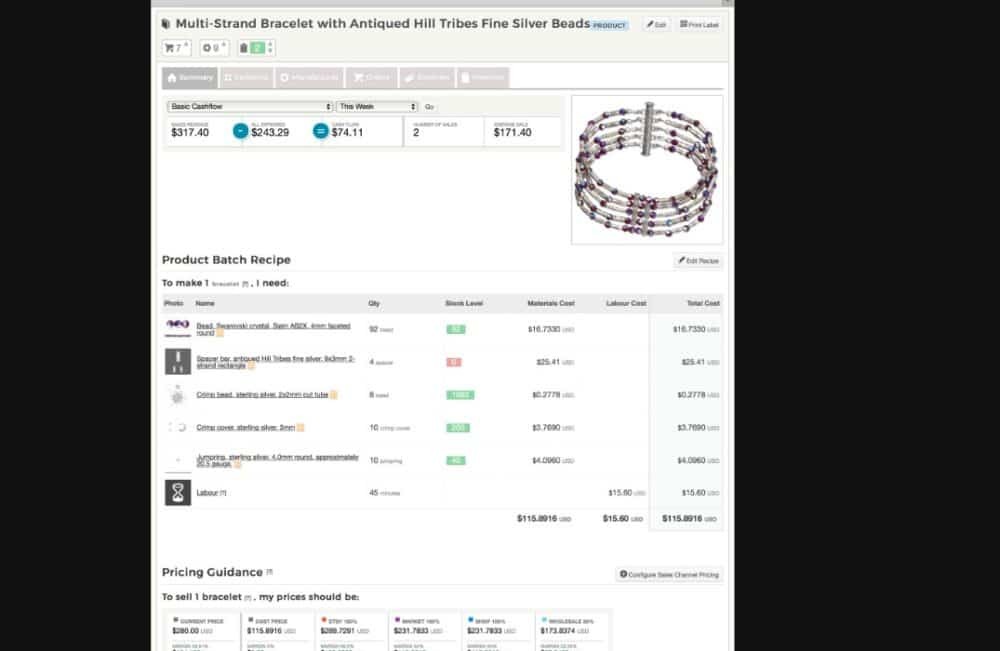Open the Basic Cashflow report dropdown
This screenshot has height=651, width=1000.
point(250,106)
